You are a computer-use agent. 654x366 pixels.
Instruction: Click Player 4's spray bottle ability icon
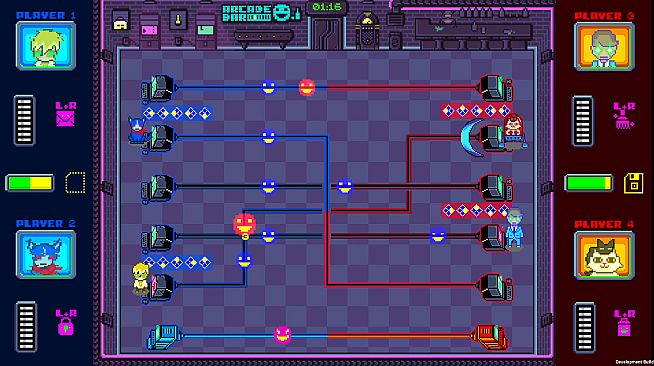(624, 327)
